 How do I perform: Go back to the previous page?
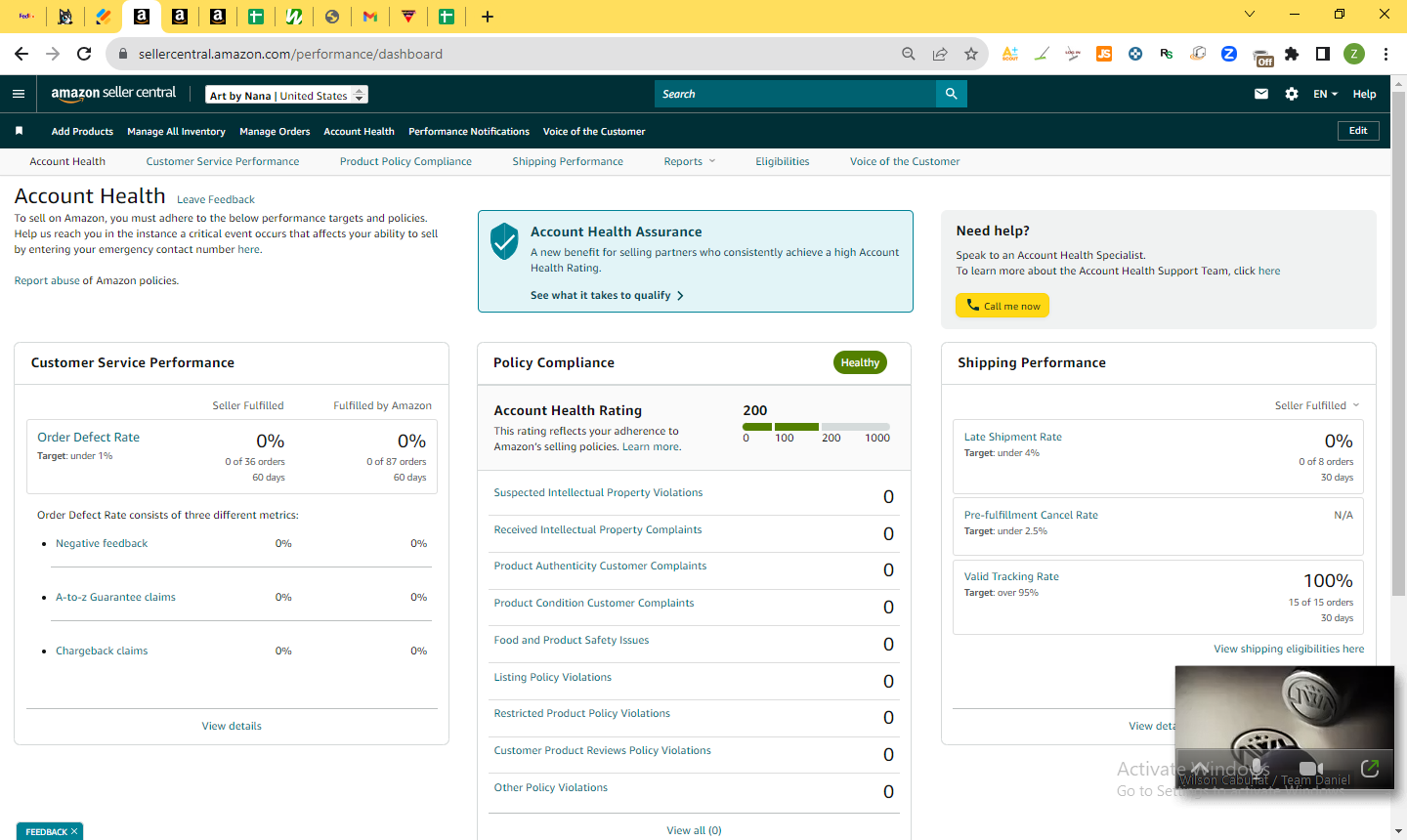(21, 54)
